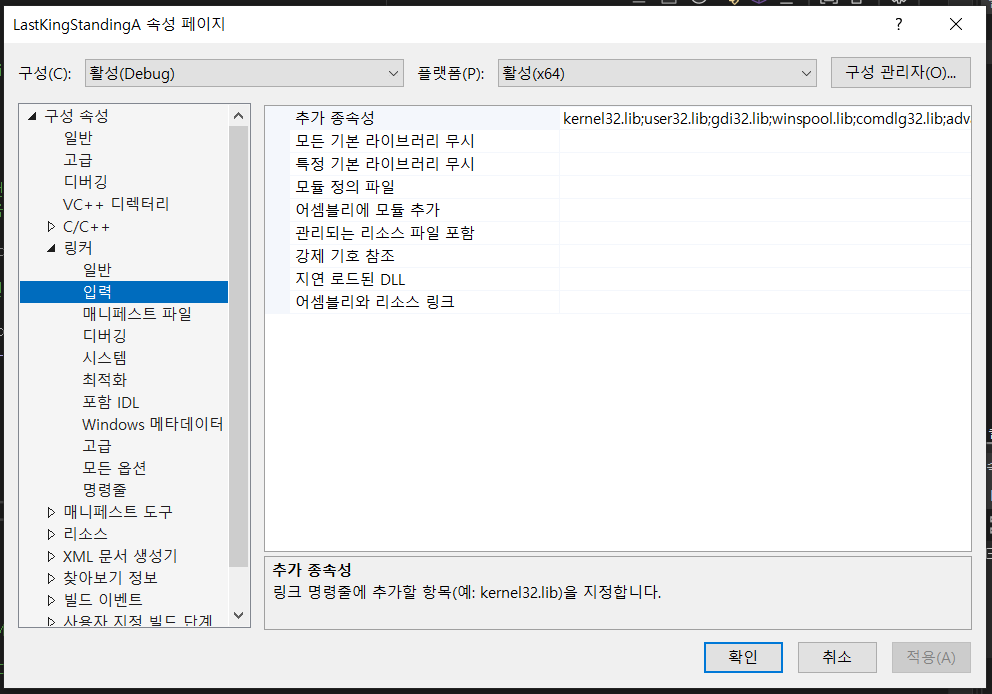This screenshot has height=694, width=992.
Task: Select 매니페스트 파일 tree item
Action: point(137,314)
